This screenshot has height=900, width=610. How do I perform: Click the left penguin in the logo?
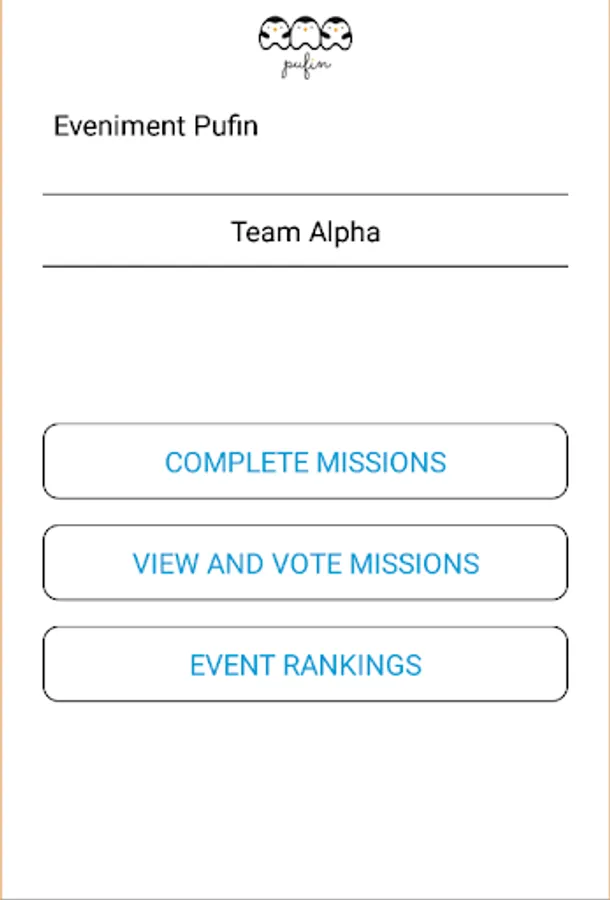click(273, 35)
